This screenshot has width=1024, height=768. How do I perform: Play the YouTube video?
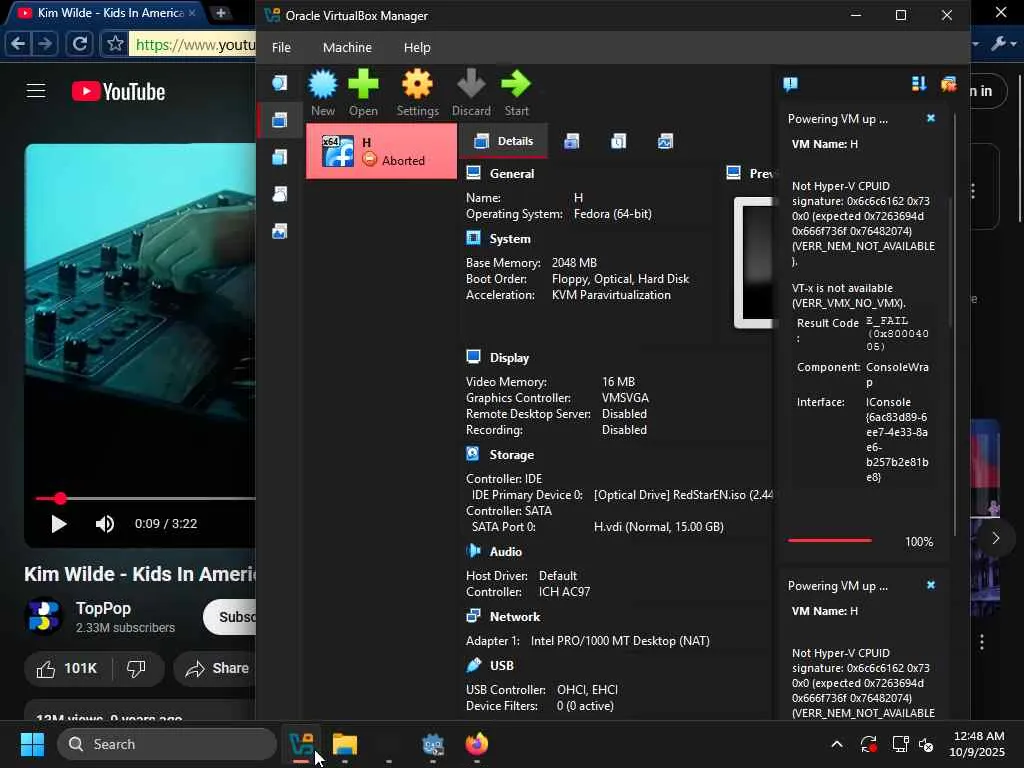pyautogui.click(x=58, y=524)
